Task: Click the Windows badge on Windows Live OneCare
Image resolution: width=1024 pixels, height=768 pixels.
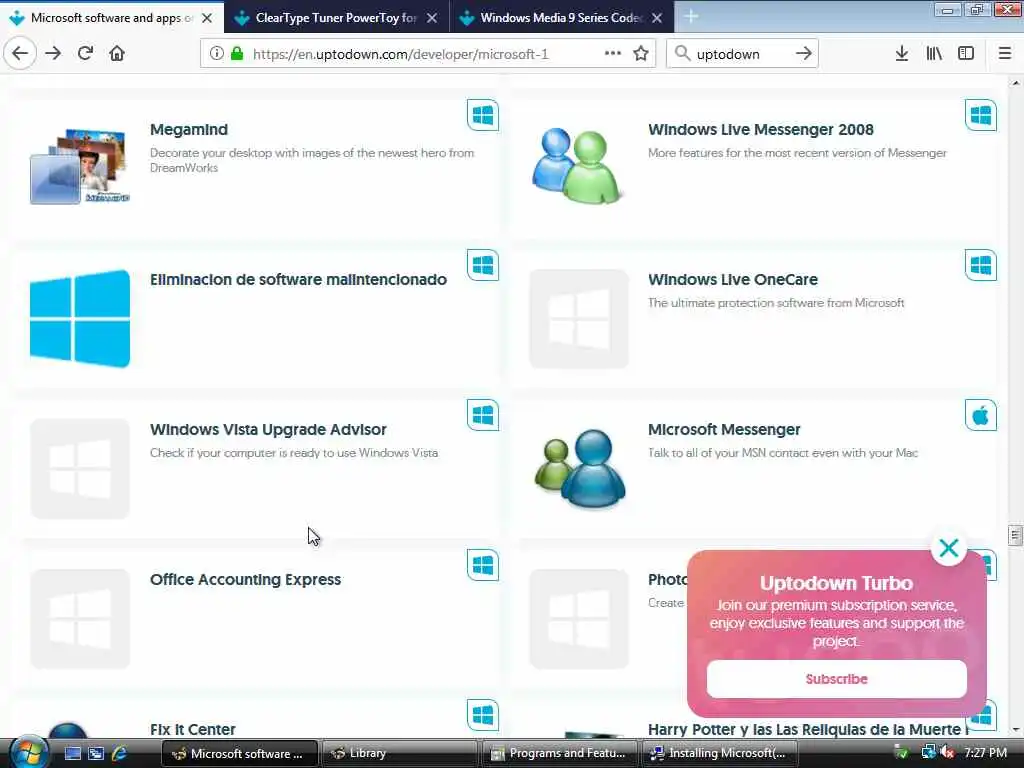Action: pyautogui.click(x=980, y=265)
